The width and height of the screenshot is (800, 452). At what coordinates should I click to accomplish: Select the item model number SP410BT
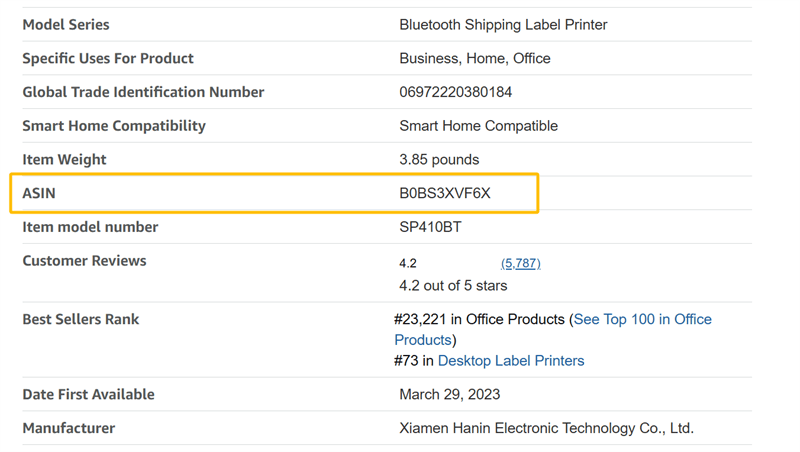(x=430, y=227)
